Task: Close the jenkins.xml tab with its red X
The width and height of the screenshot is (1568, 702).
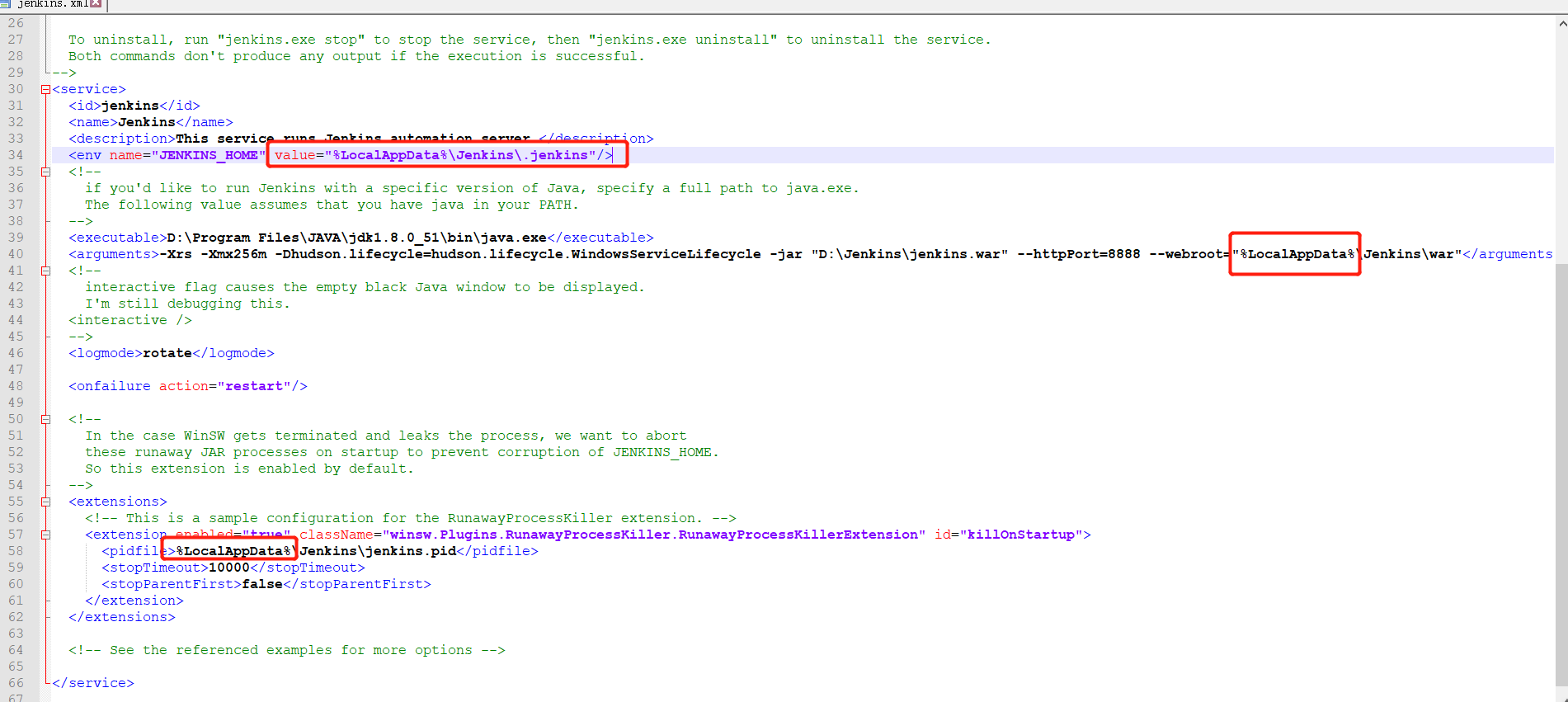Action: tap(96, 3)
